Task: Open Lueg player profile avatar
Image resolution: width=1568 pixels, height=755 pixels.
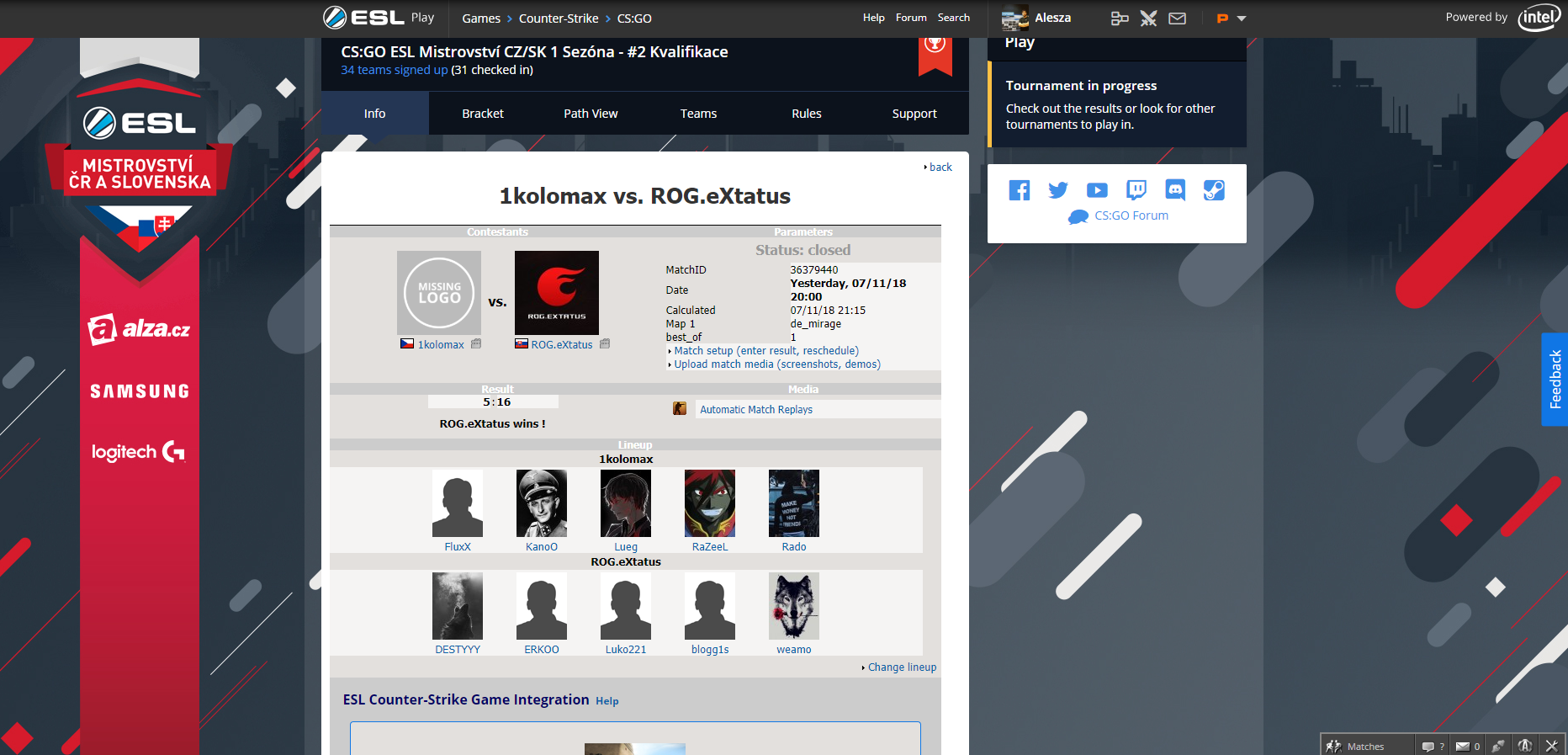Action: 626,503
